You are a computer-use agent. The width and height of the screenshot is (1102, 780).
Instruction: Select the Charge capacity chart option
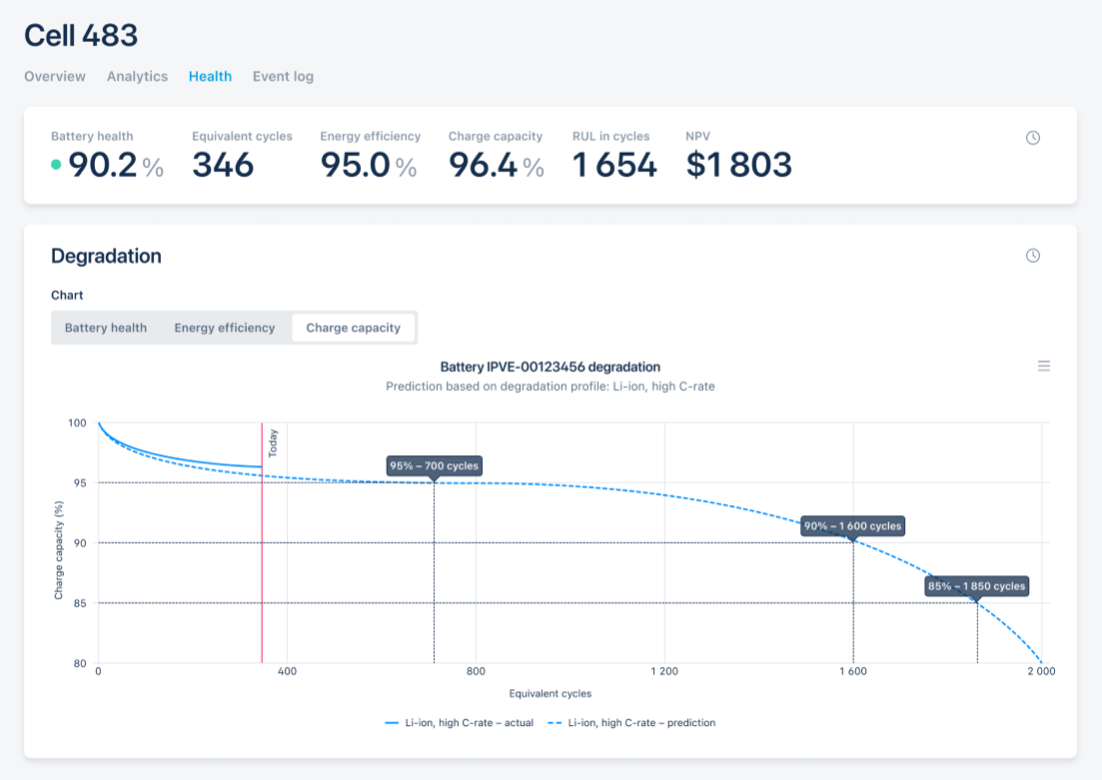[353, 328]
